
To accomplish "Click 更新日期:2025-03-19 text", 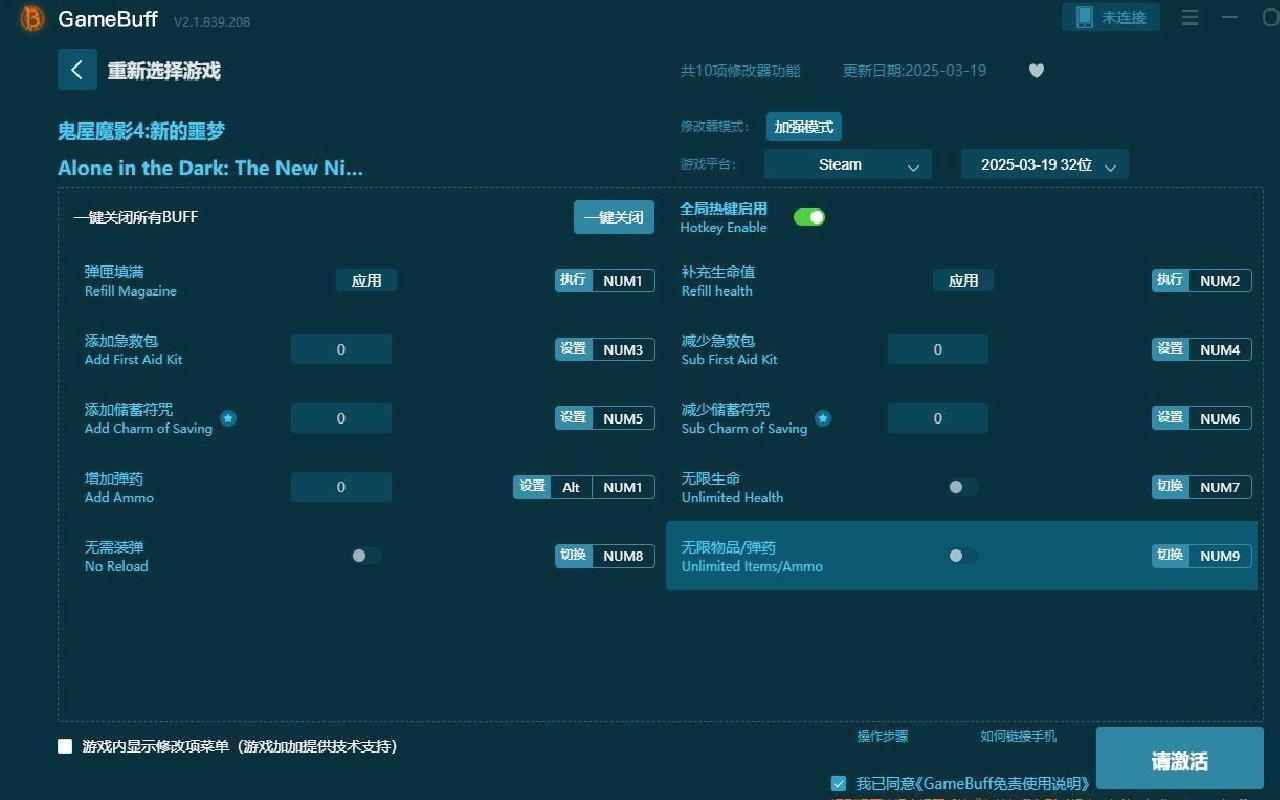I will coord(914,70).
